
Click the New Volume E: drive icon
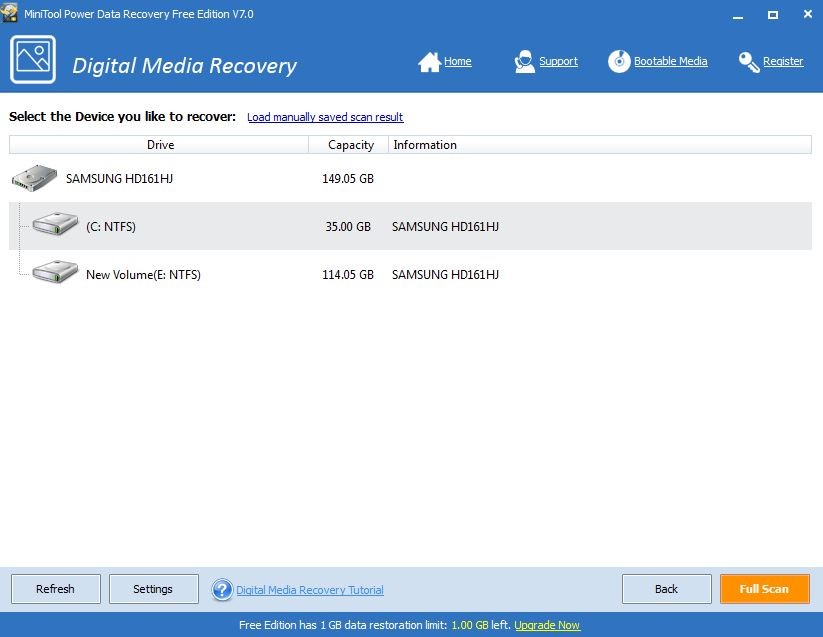coord(55,272)
